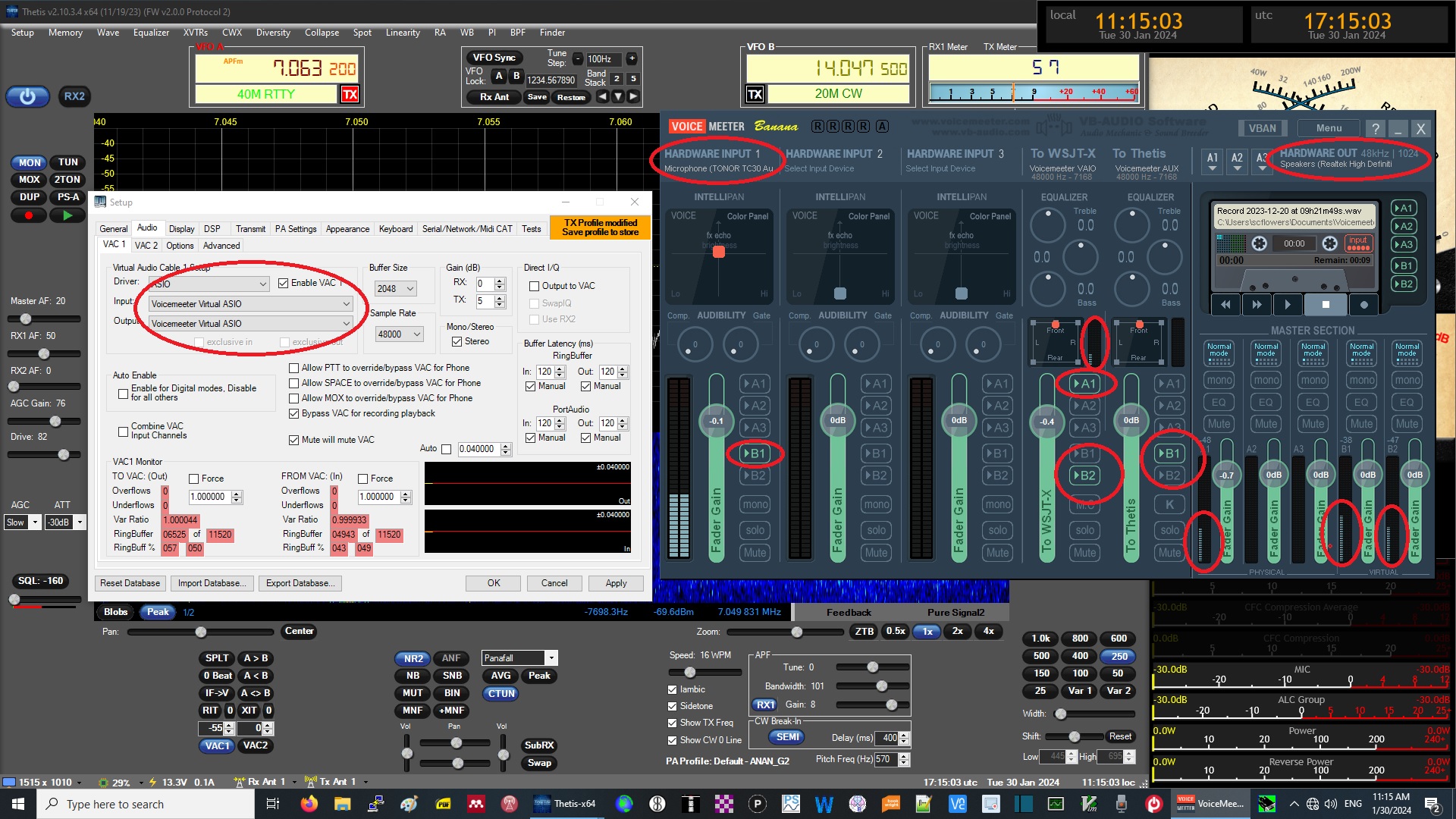This screenshot has width=1456, height=819.
Task: Open the ATT -30dB dropdown
Action: 65,522
